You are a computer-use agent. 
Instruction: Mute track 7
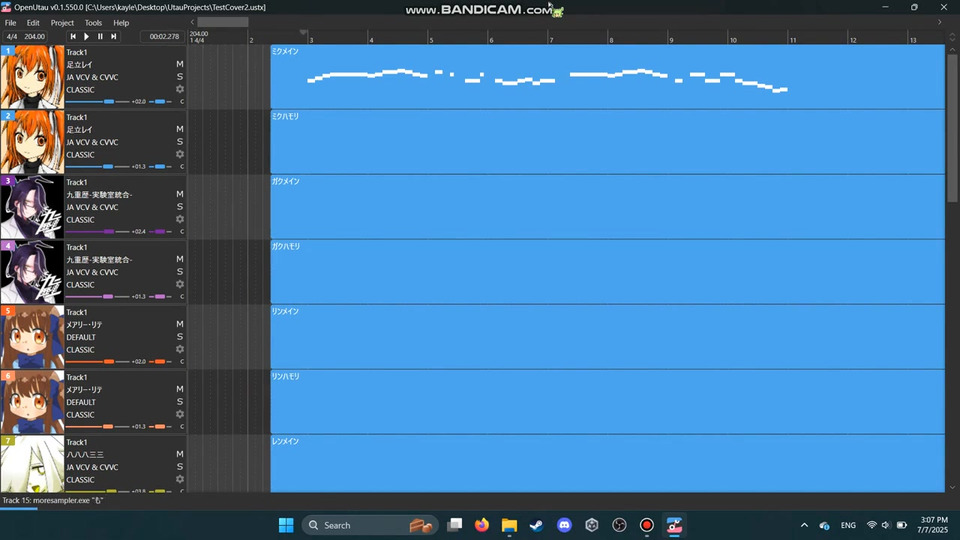[x=179, y=453]
